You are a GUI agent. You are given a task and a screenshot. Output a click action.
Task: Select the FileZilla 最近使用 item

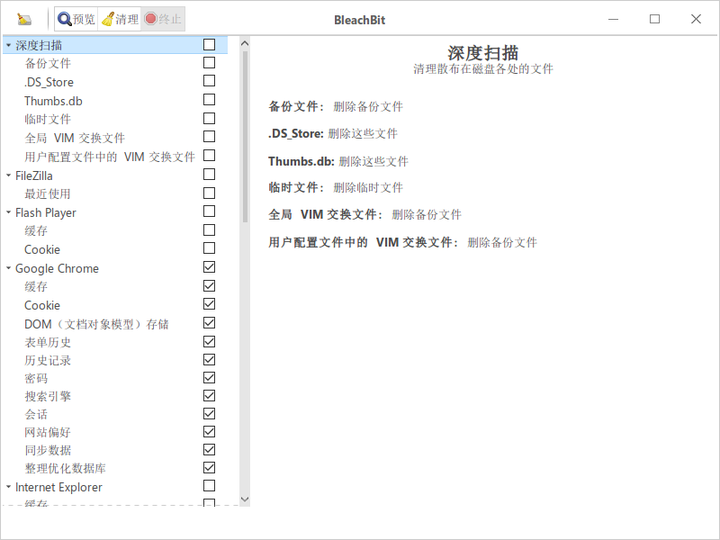coord(48,194)
